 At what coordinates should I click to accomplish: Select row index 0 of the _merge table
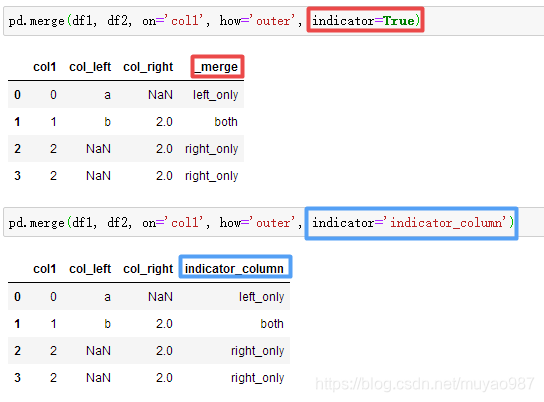(17, 95)
